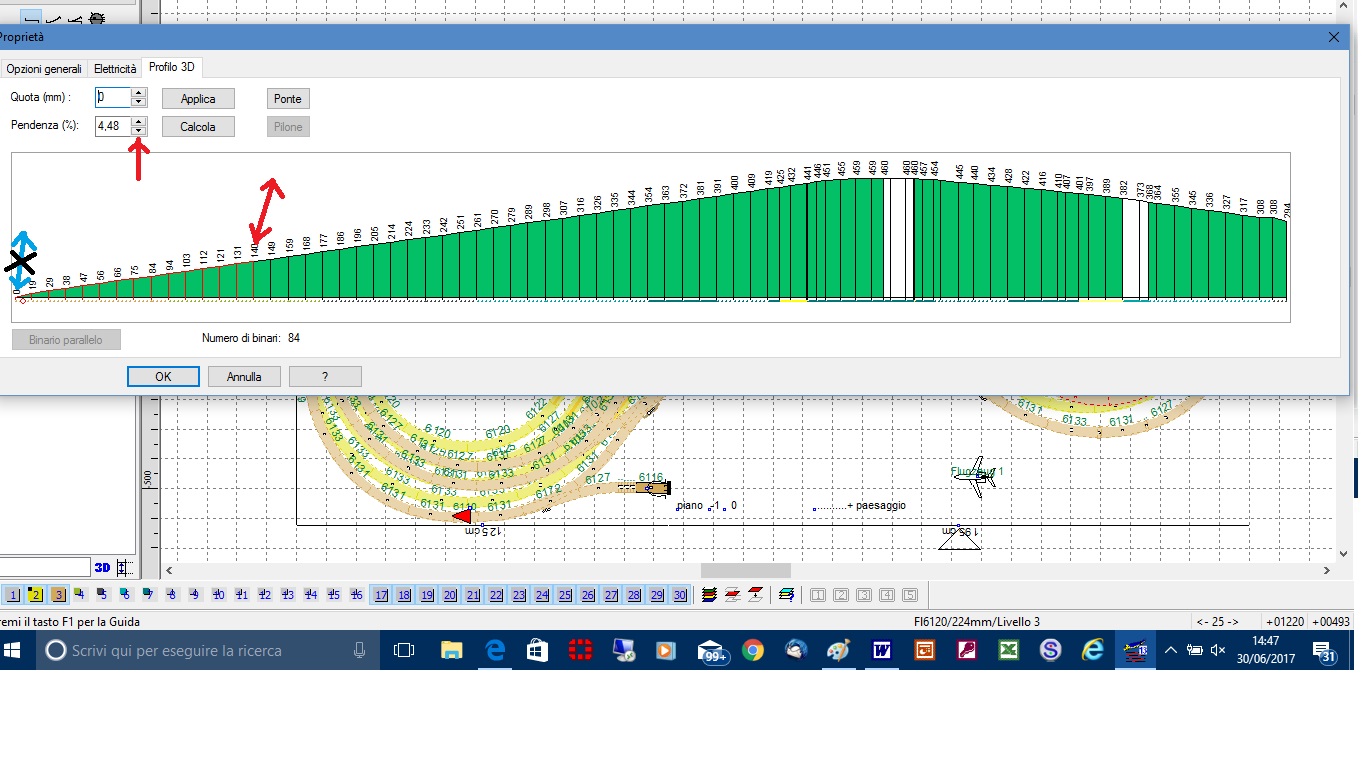This screenshot has height=768, width=1366.
Task: Click the disabled view 1 icon
Action: pos(818,595)
